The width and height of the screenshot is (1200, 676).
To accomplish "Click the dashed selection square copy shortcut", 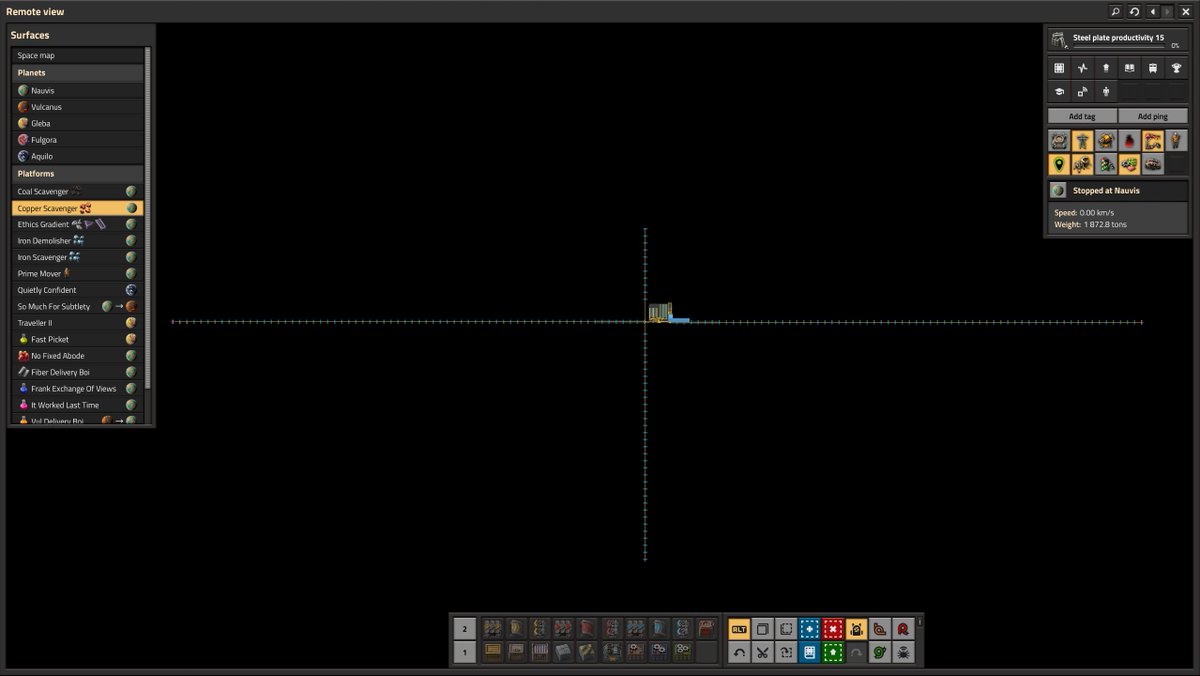I will click(786, 629).
